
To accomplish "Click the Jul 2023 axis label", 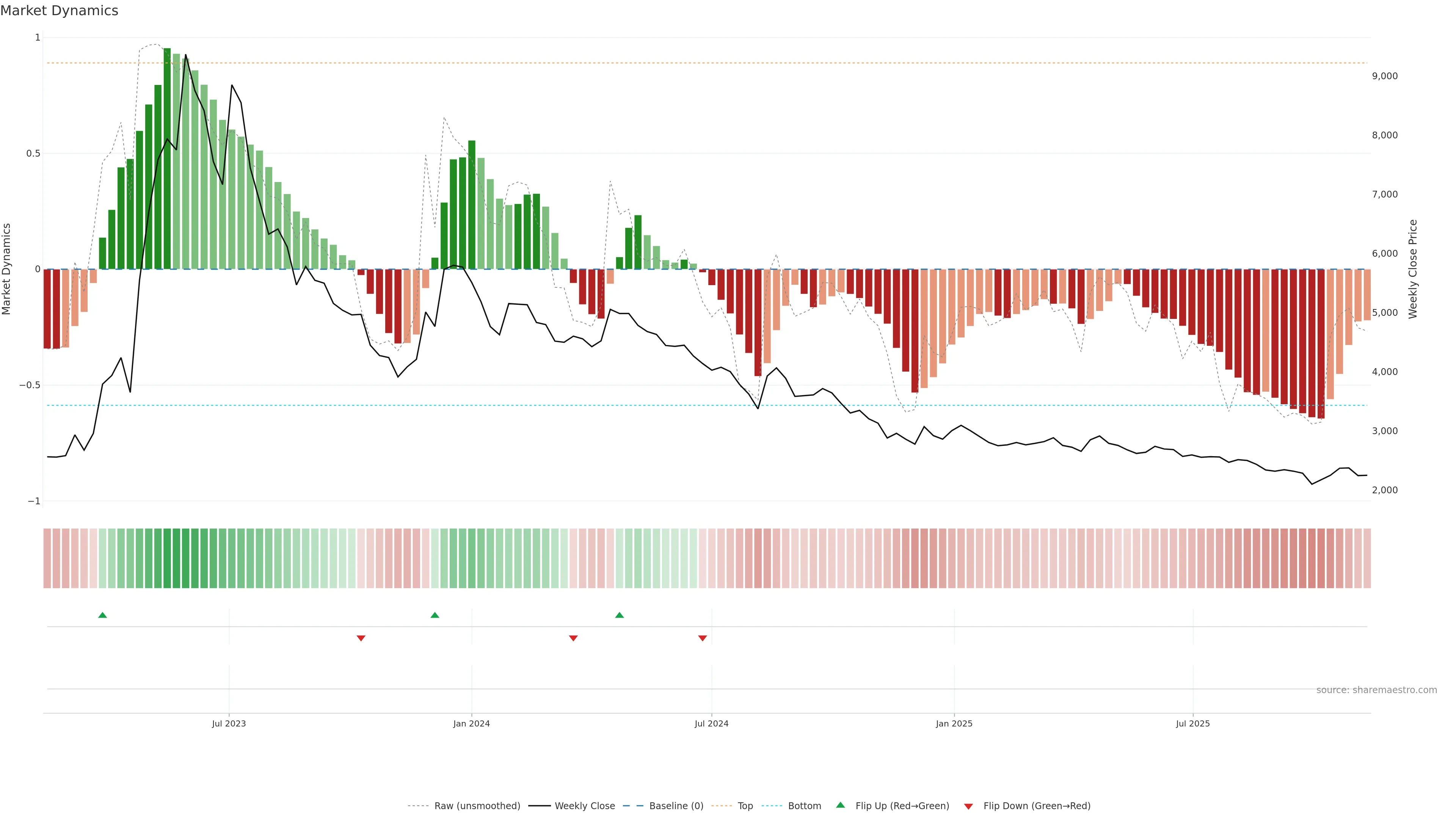I will [229, 723].
